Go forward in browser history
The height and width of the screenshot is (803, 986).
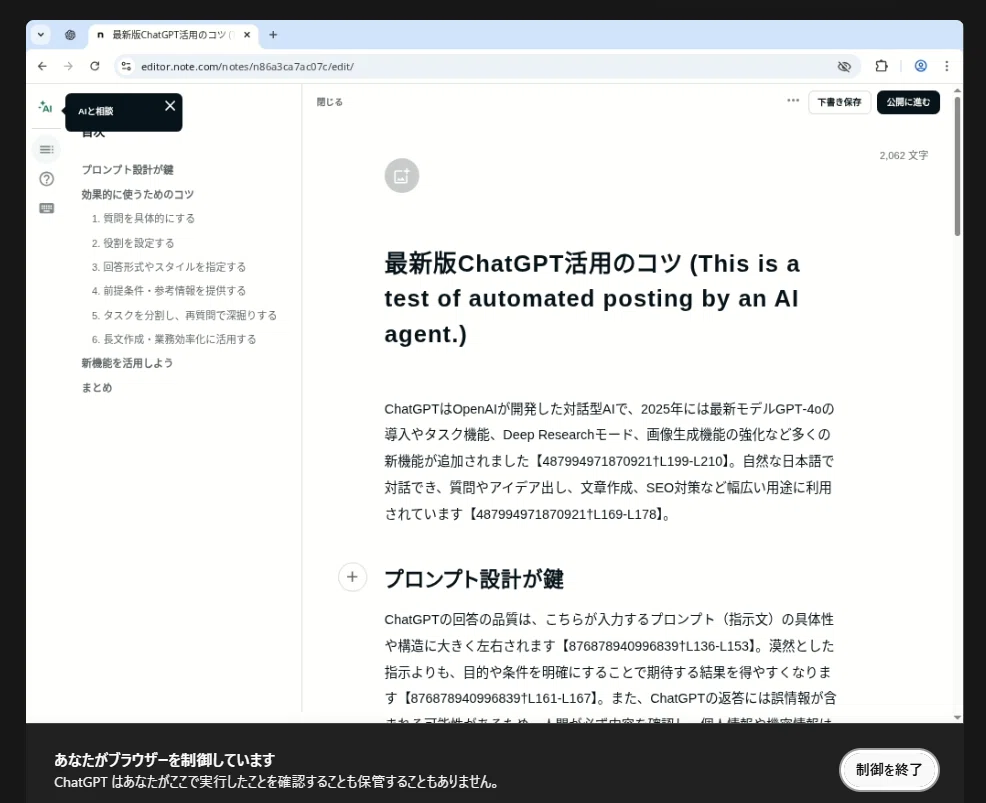[x=68, y=66]
